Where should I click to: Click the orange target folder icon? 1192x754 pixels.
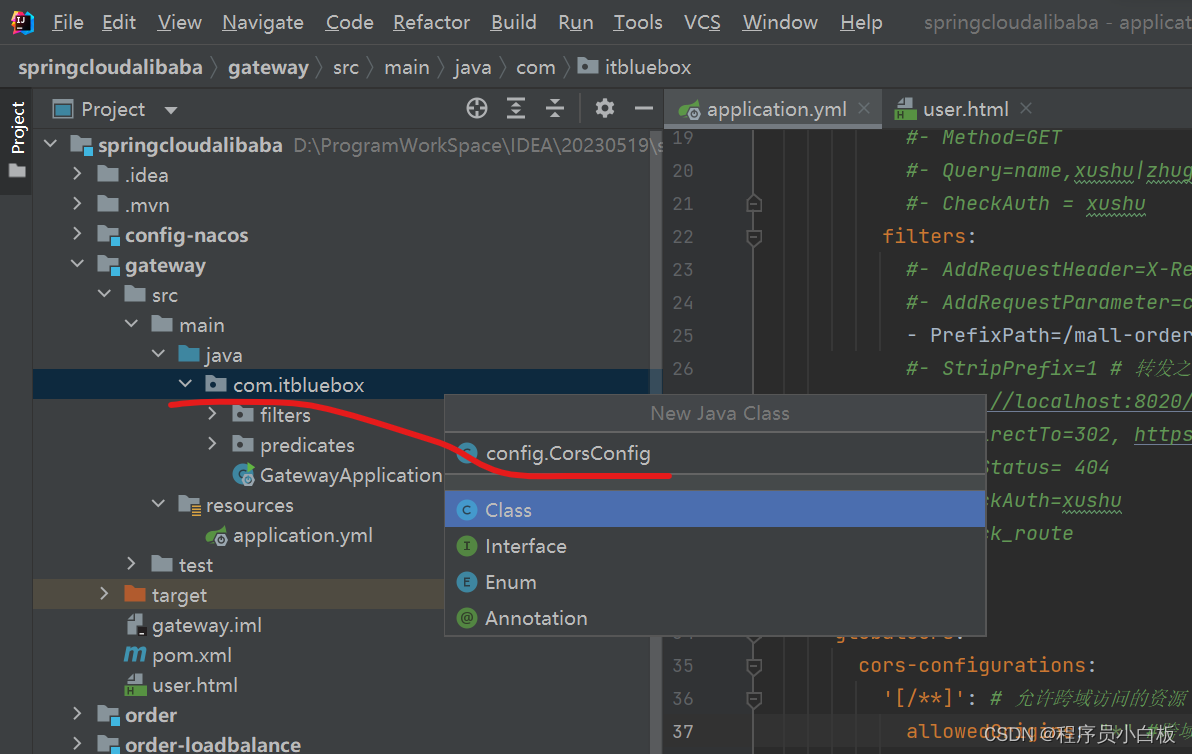tap(135, 594)
